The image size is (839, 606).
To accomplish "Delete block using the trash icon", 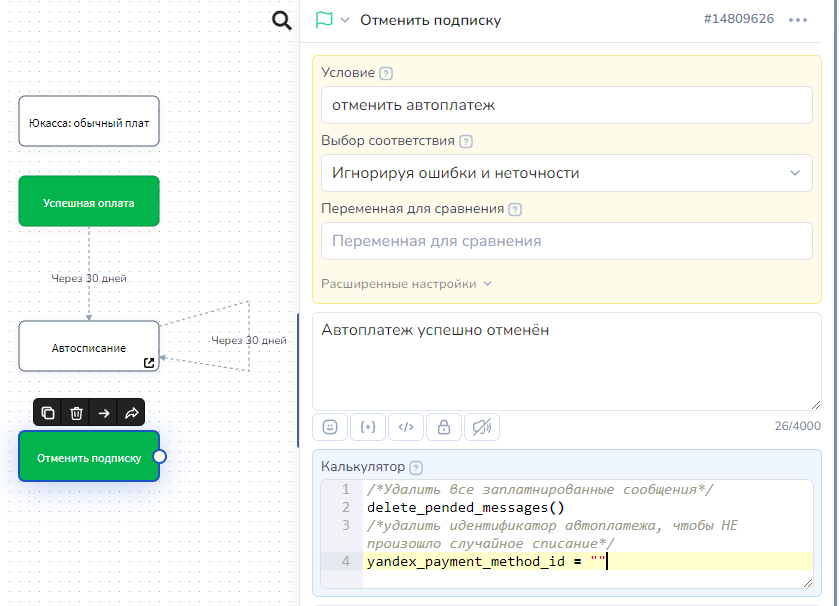I will 76,413.
